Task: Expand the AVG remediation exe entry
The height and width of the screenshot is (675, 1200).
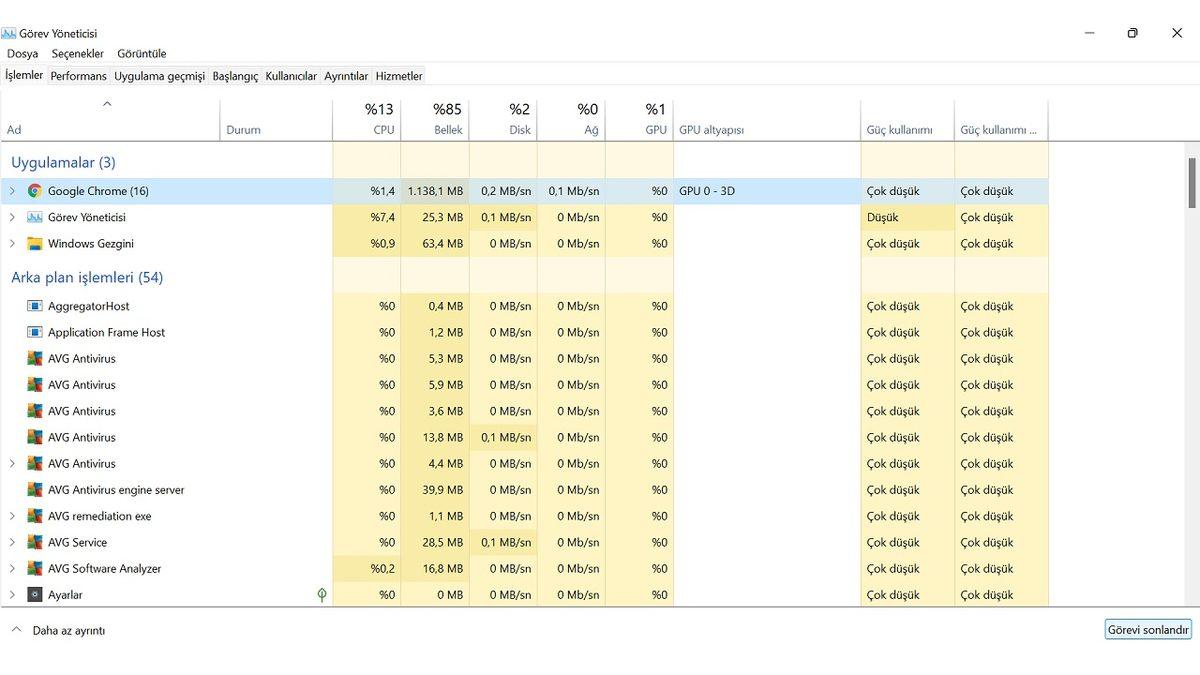Action: [x=11, y=516]
